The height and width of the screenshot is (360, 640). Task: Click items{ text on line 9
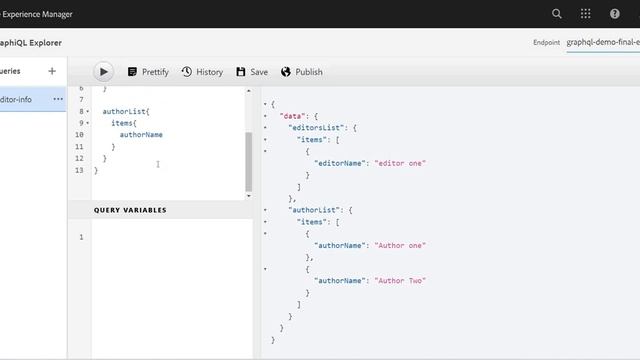point(124,123)
